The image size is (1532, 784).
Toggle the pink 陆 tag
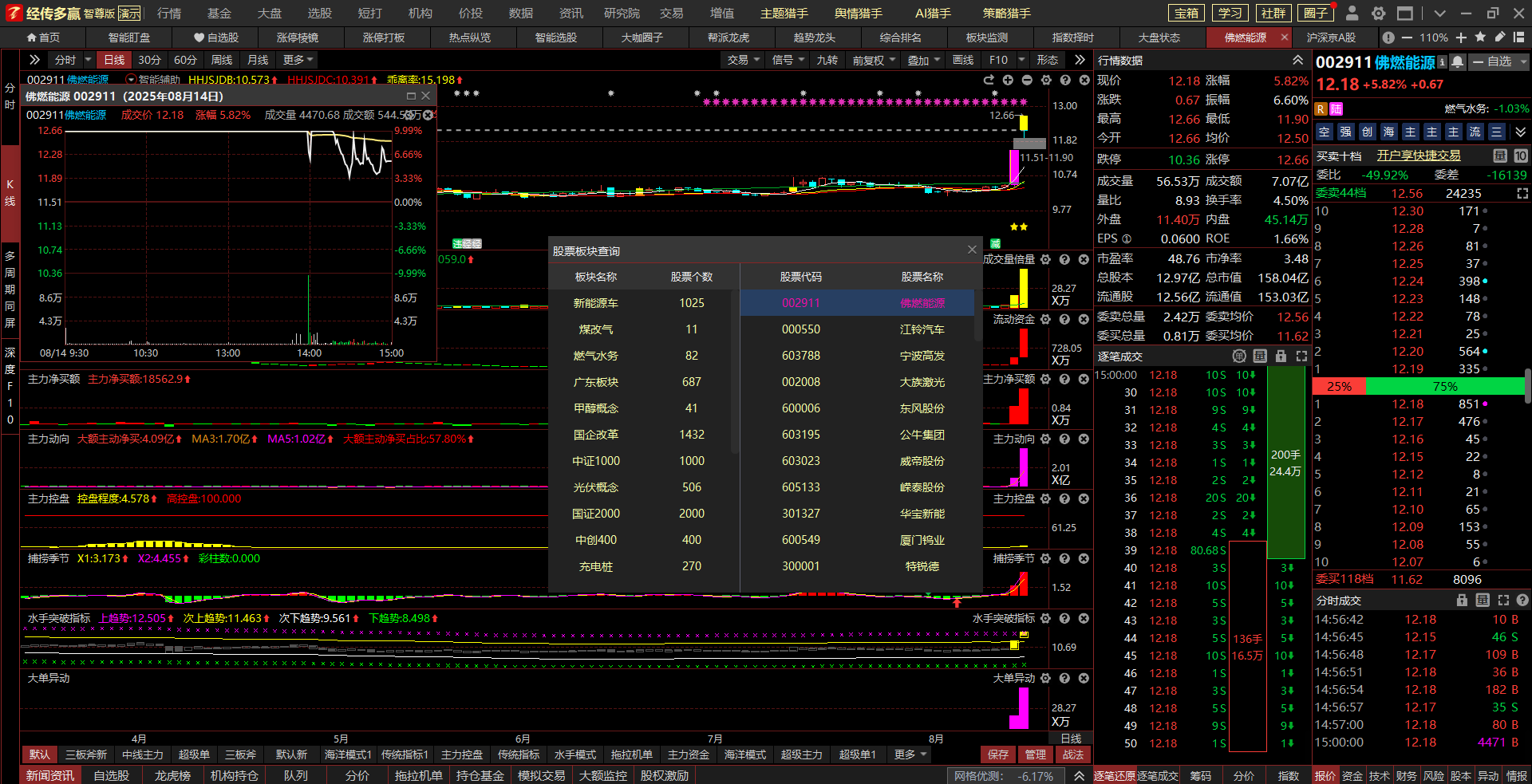(x=1337, y=108)
